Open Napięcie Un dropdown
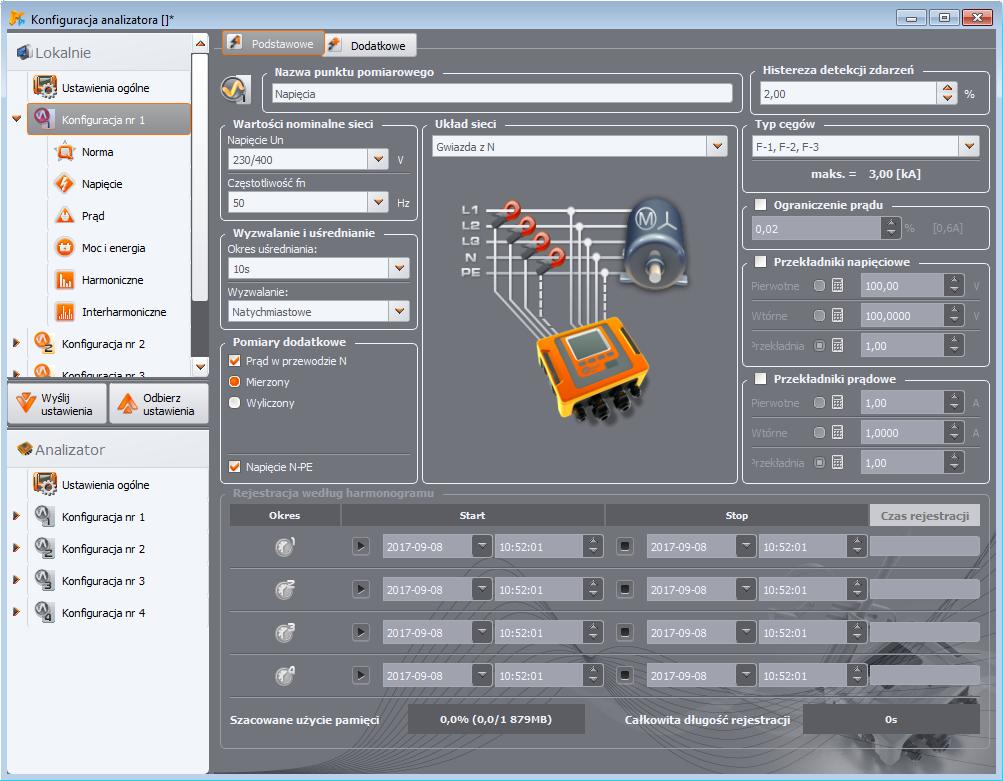 point(378,159)
